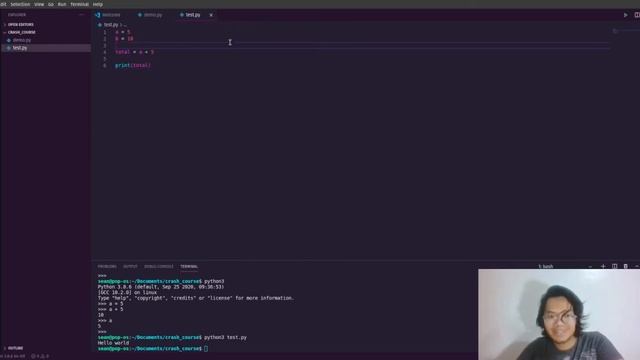Switch to the demo.py editor tab
The image size is (640, 360).
coord(153,15)
